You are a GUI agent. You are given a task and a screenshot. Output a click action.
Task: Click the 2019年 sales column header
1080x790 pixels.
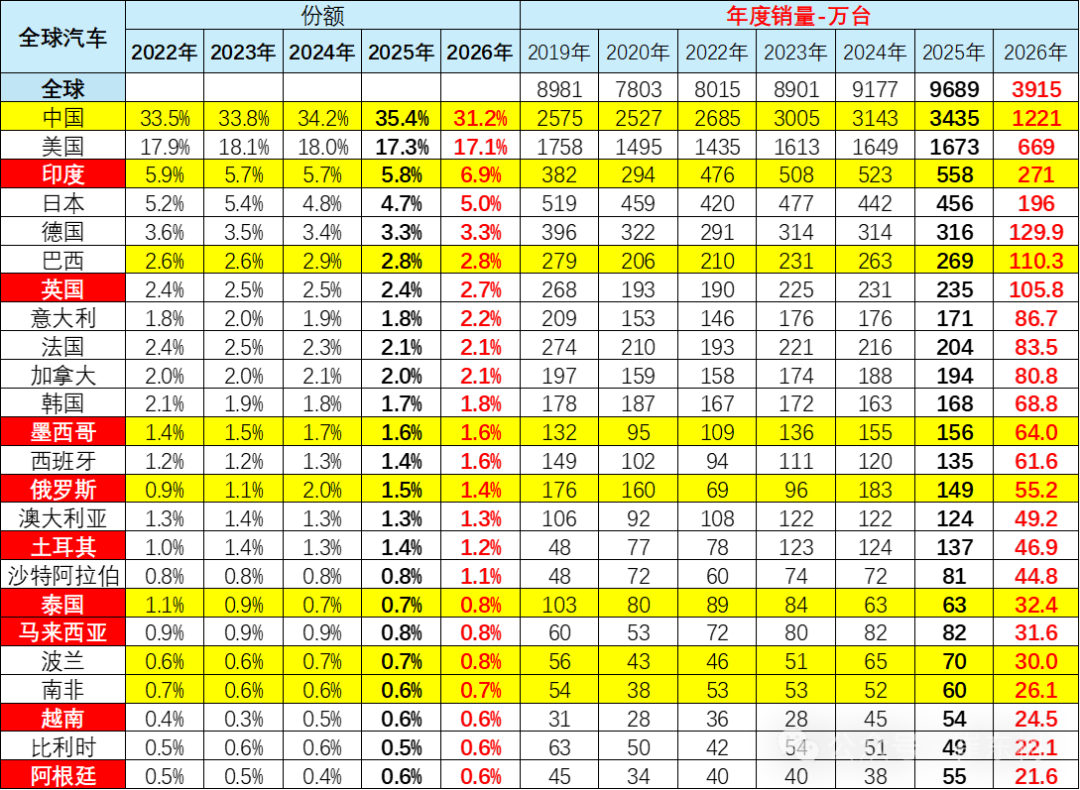(559, 52)
